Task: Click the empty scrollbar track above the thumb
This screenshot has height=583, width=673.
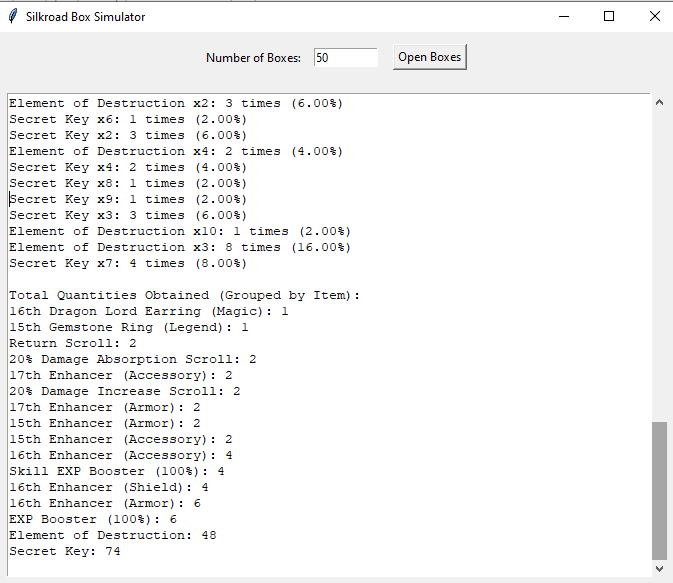Action: 658,260
